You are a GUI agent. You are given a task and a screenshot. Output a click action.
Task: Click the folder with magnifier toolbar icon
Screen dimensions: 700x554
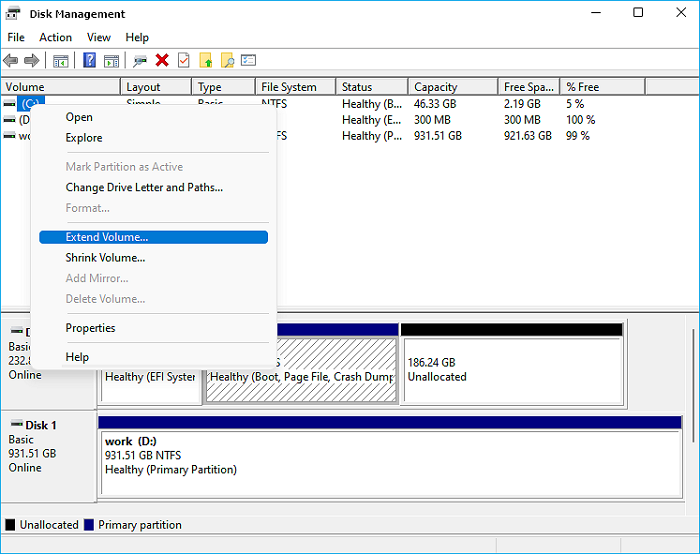click(x=227, y=61)
